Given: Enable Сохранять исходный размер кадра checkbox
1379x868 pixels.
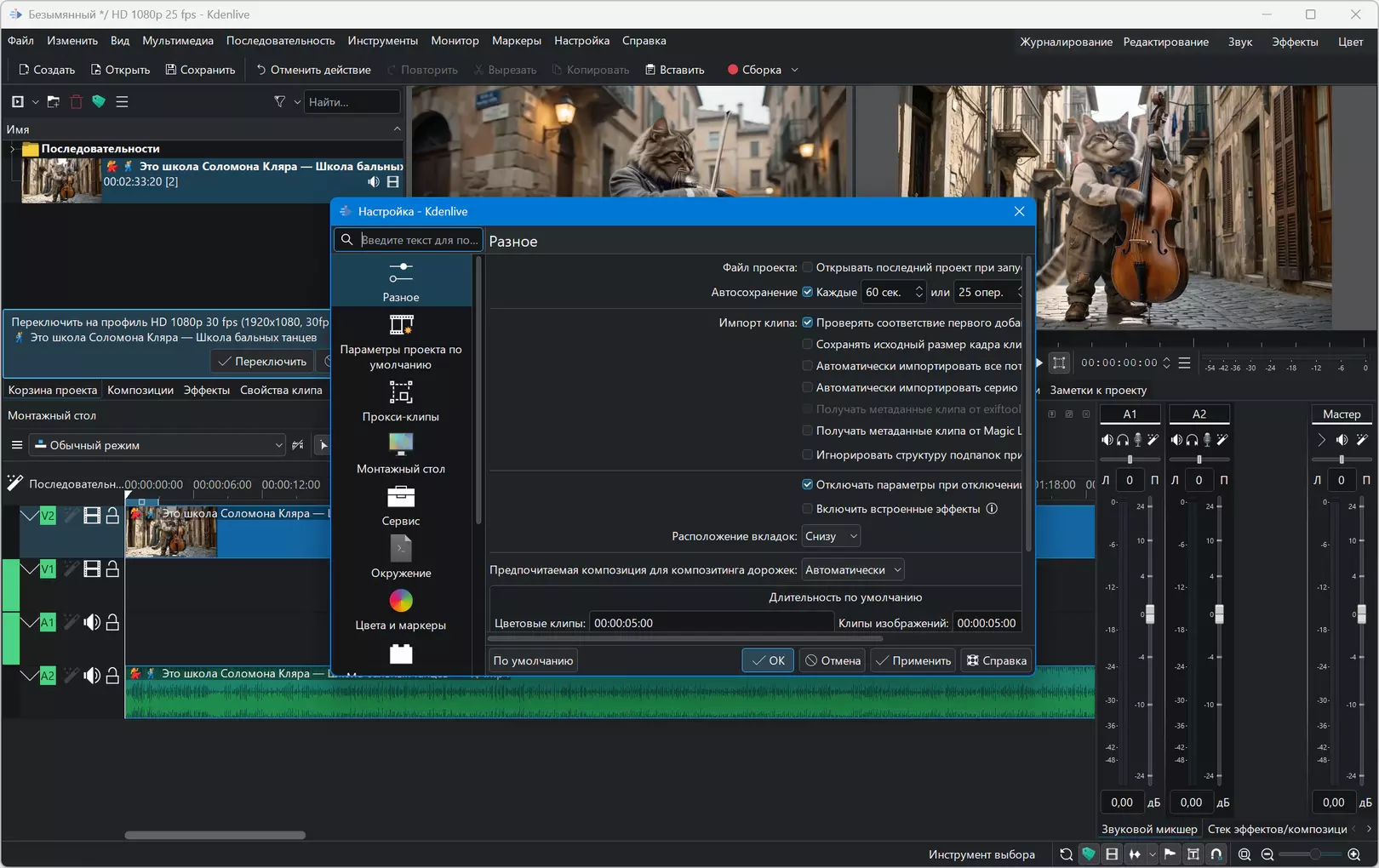Looking at the screenshot, I should tap(807, 344).
